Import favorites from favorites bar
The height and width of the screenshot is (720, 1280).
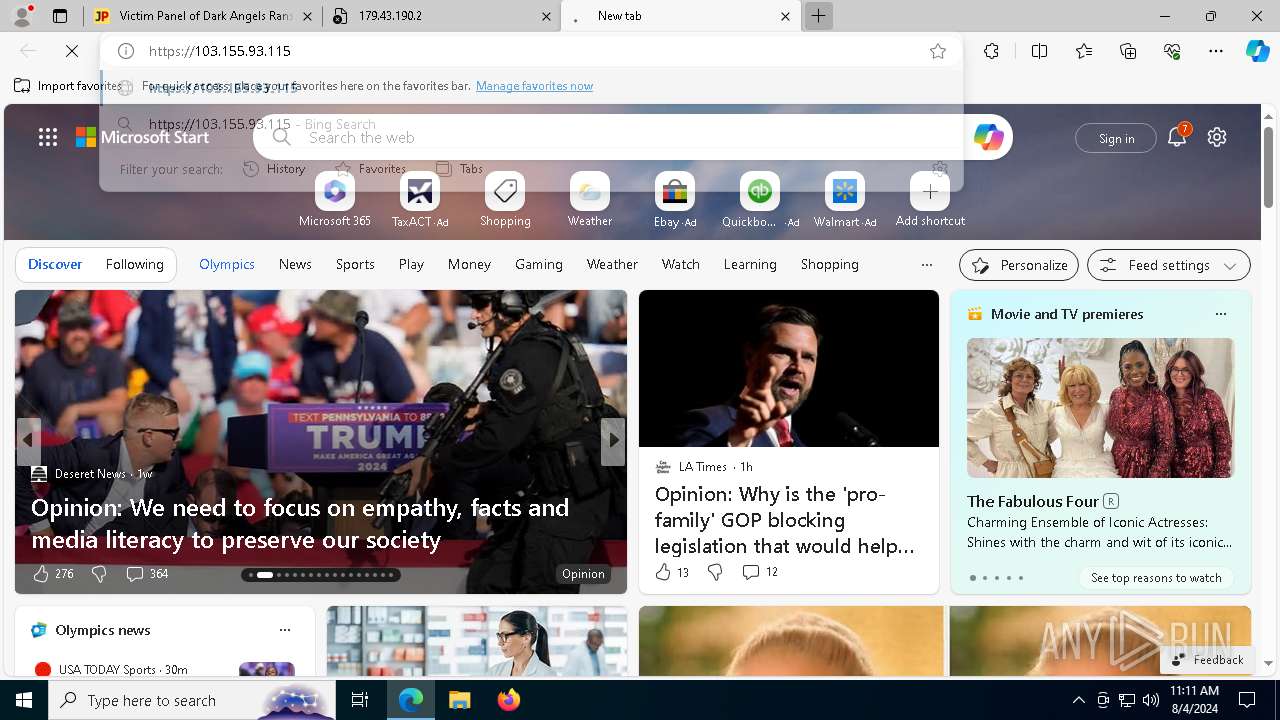(68, 86)
